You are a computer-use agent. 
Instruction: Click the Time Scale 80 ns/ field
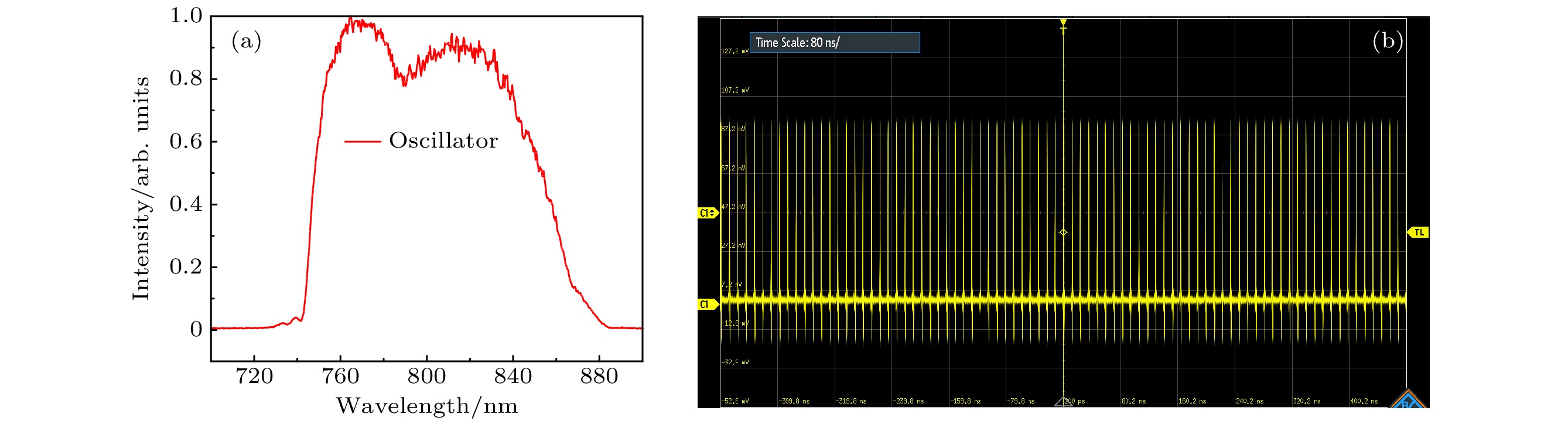[834, 43]
